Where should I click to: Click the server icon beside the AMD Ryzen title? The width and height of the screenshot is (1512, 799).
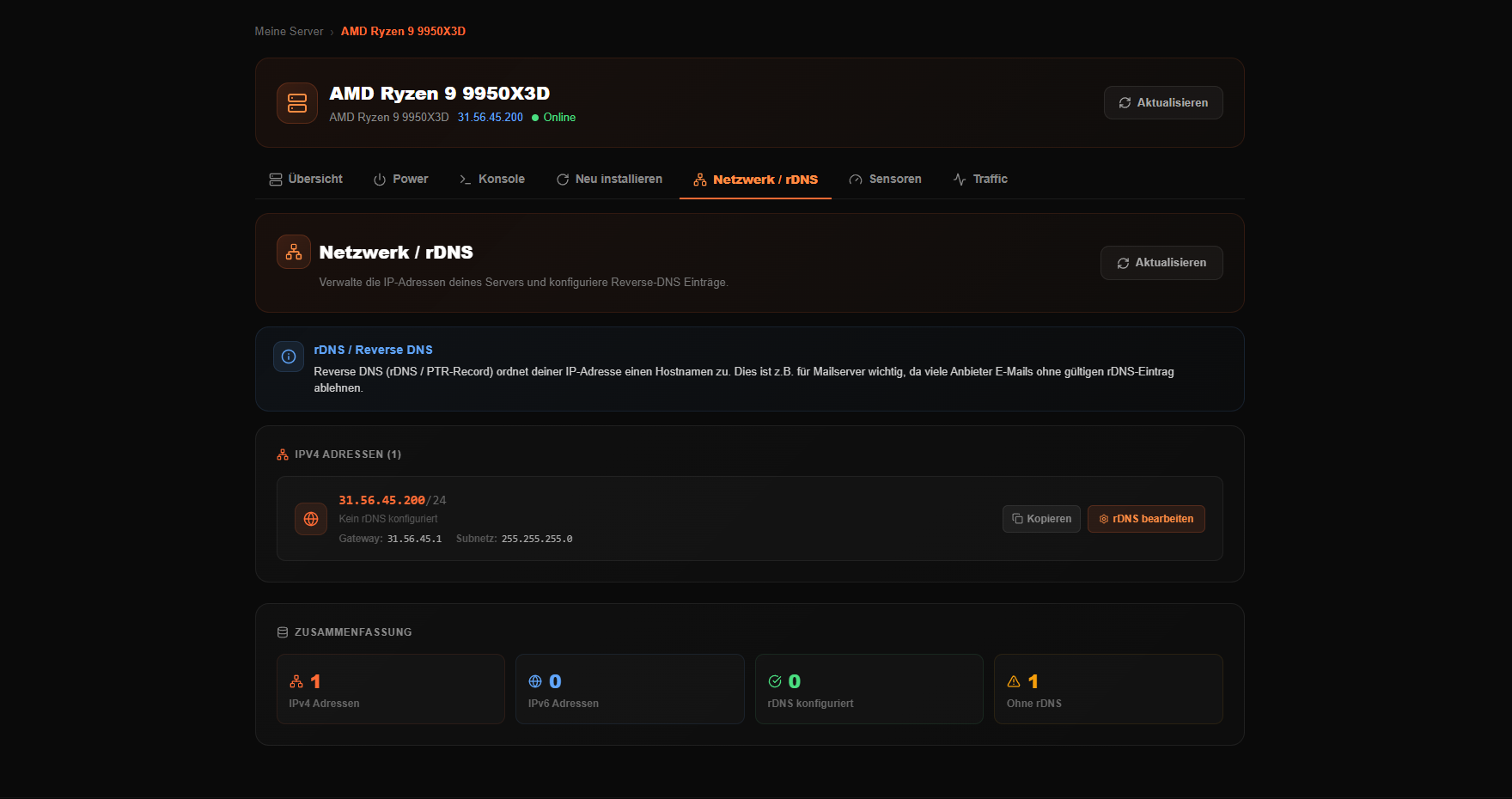297,103
